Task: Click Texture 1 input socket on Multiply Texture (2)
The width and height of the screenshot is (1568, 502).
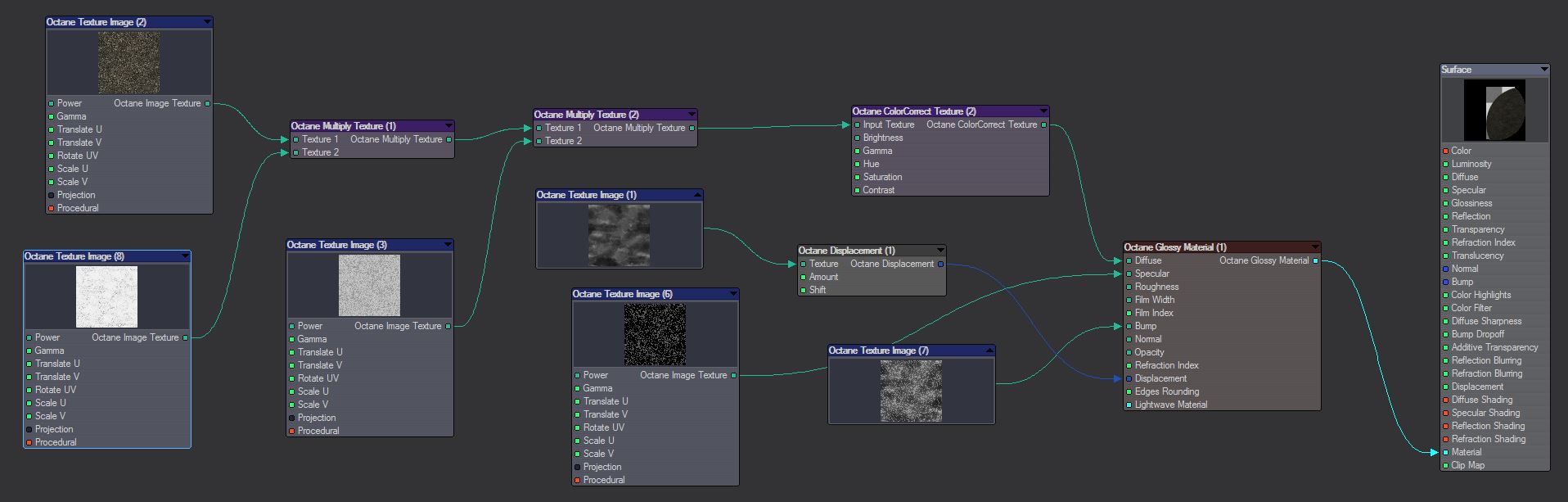Action: pyautogui.click(x=539, y=128)
